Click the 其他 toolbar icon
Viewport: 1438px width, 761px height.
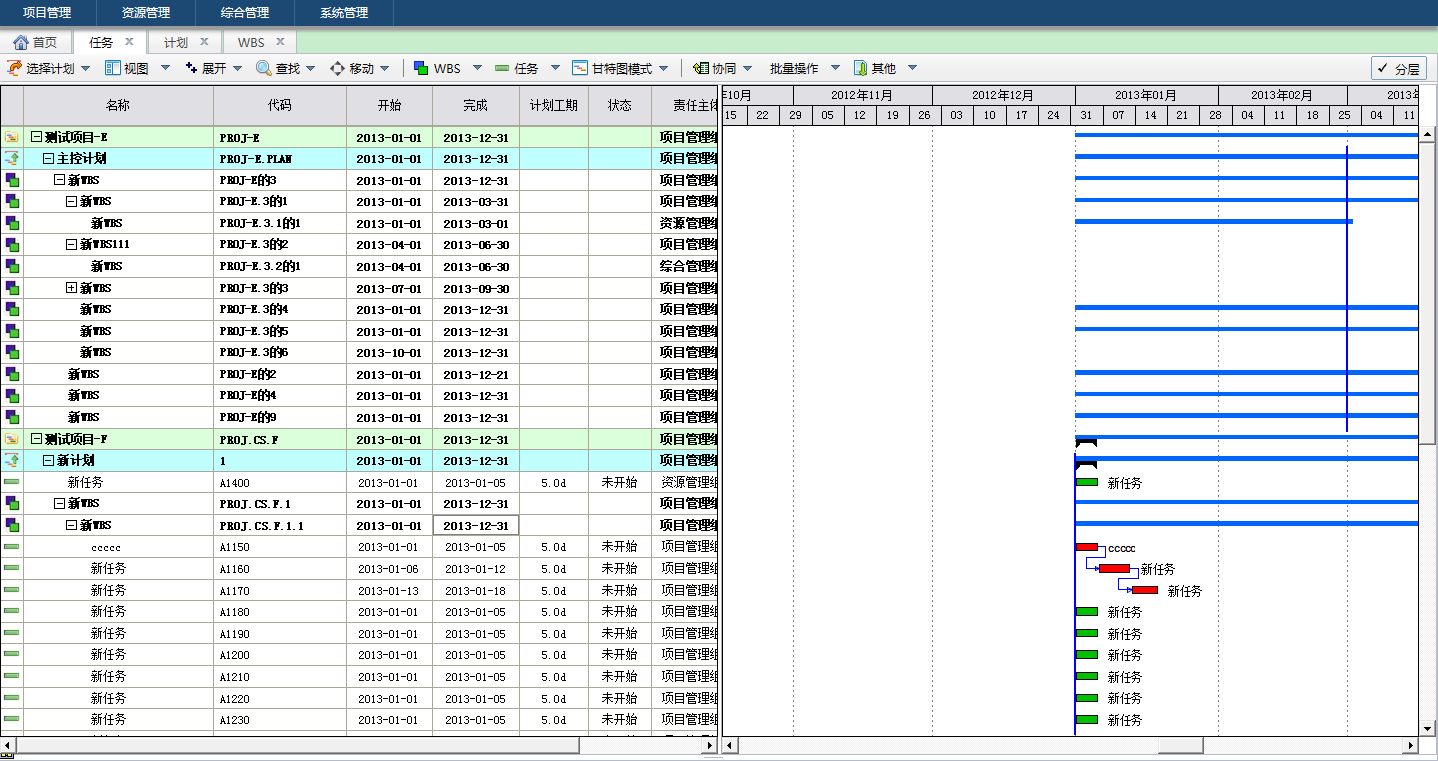[x=860, y=68]
